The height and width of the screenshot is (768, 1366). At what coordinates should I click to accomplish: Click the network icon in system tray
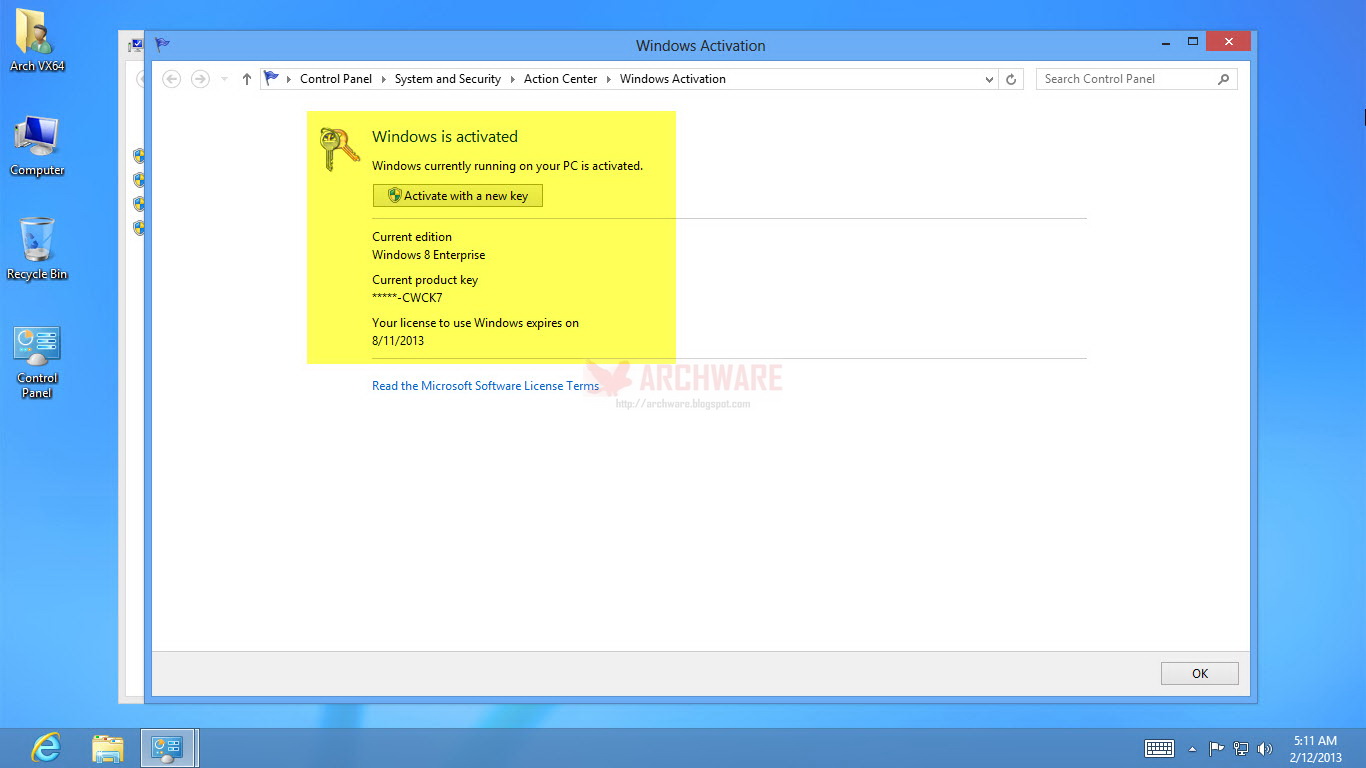[1241, 748]
